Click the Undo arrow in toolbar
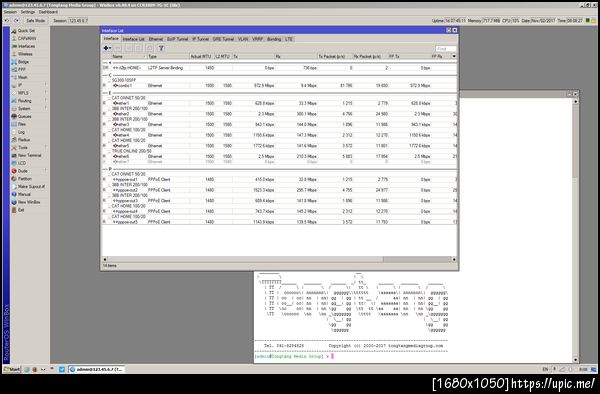 point(7,21)
